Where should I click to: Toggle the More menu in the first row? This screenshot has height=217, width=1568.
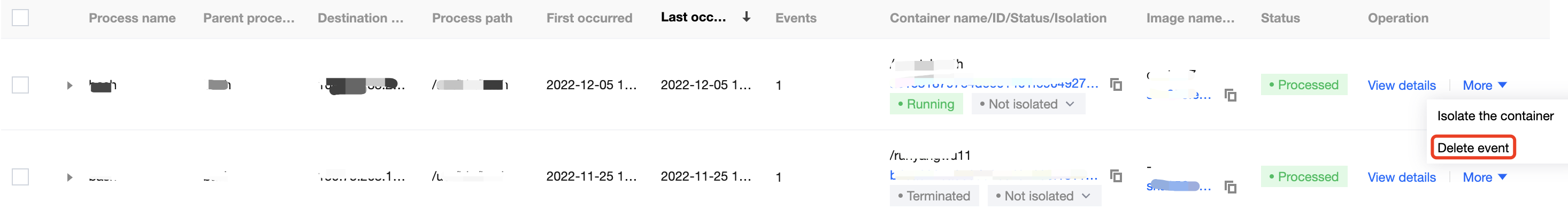1484,86
